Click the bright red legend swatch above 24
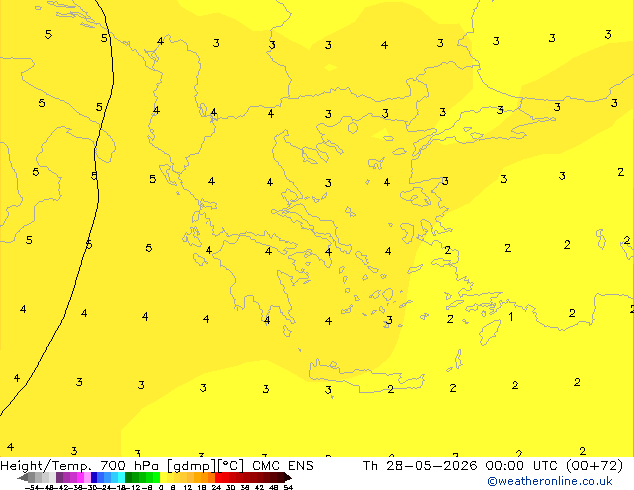Image resolution: width=634 pixels, height=490 pixels. pyautogui.click(x=218, y=477)
